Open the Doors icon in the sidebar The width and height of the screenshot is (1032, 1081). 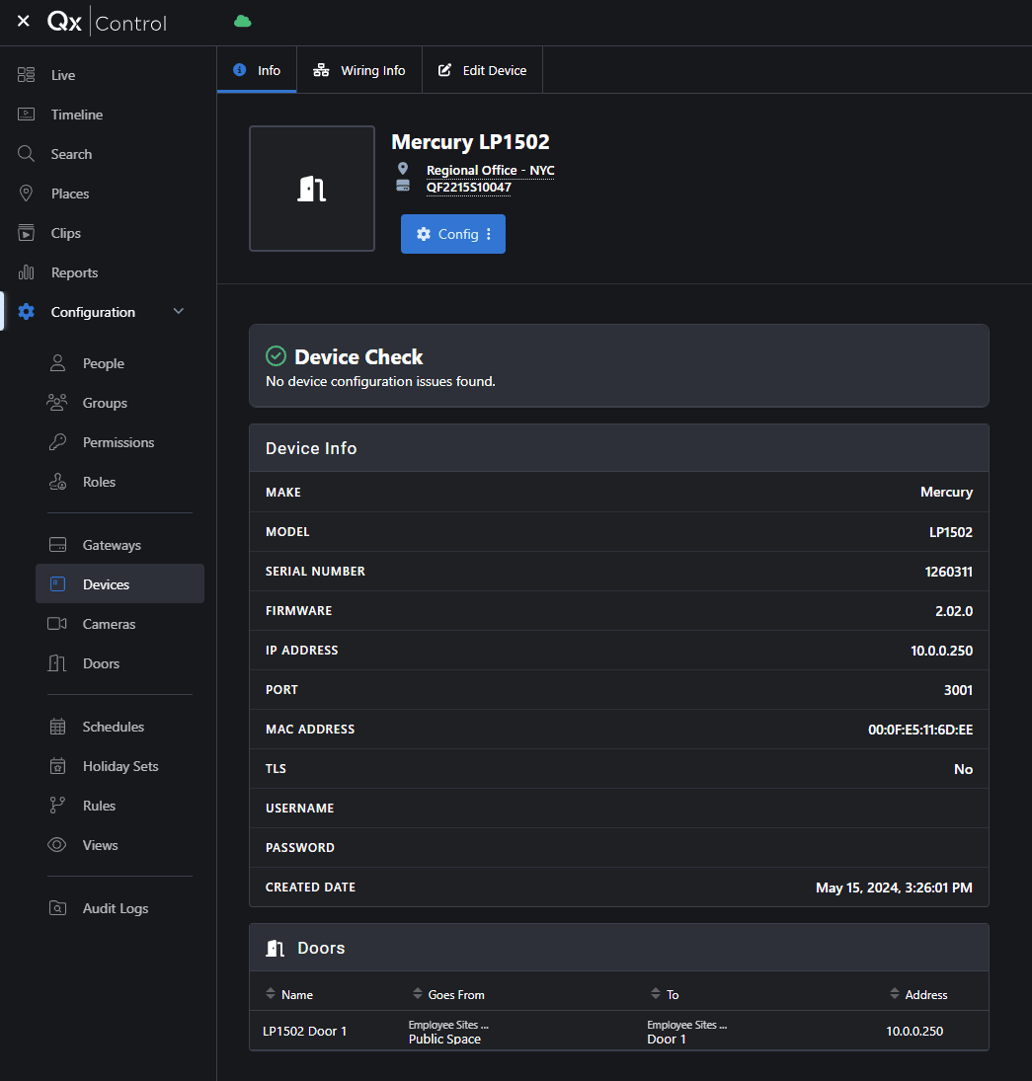[x=58, y=663]
